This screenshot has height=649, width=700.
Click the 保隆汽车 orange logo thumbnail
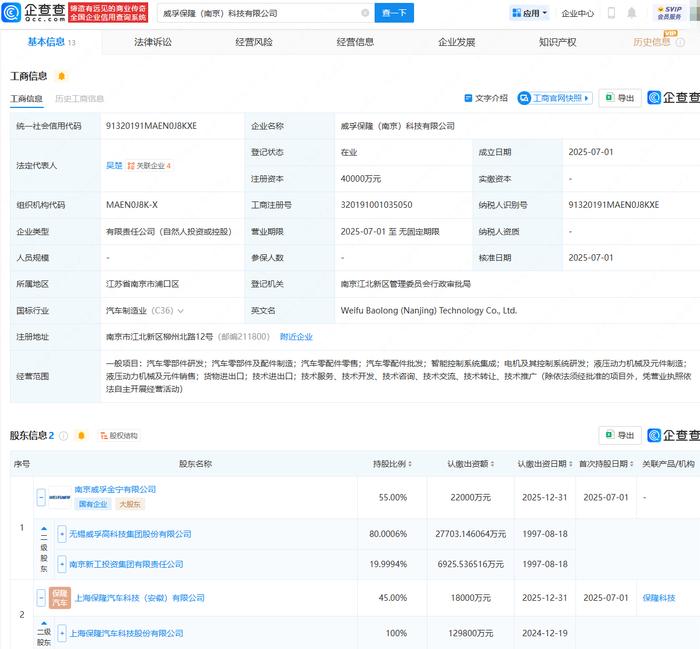coord(60,598)
